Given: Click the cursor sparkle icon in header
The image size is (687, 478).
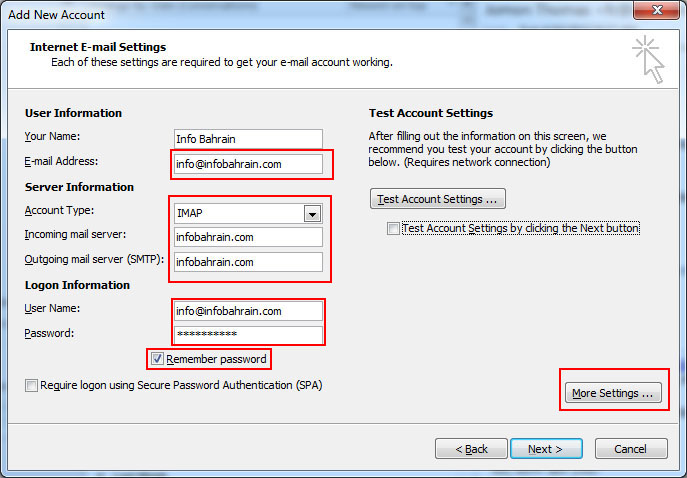Looking at the screenshot, I should (x=647, y=60).
